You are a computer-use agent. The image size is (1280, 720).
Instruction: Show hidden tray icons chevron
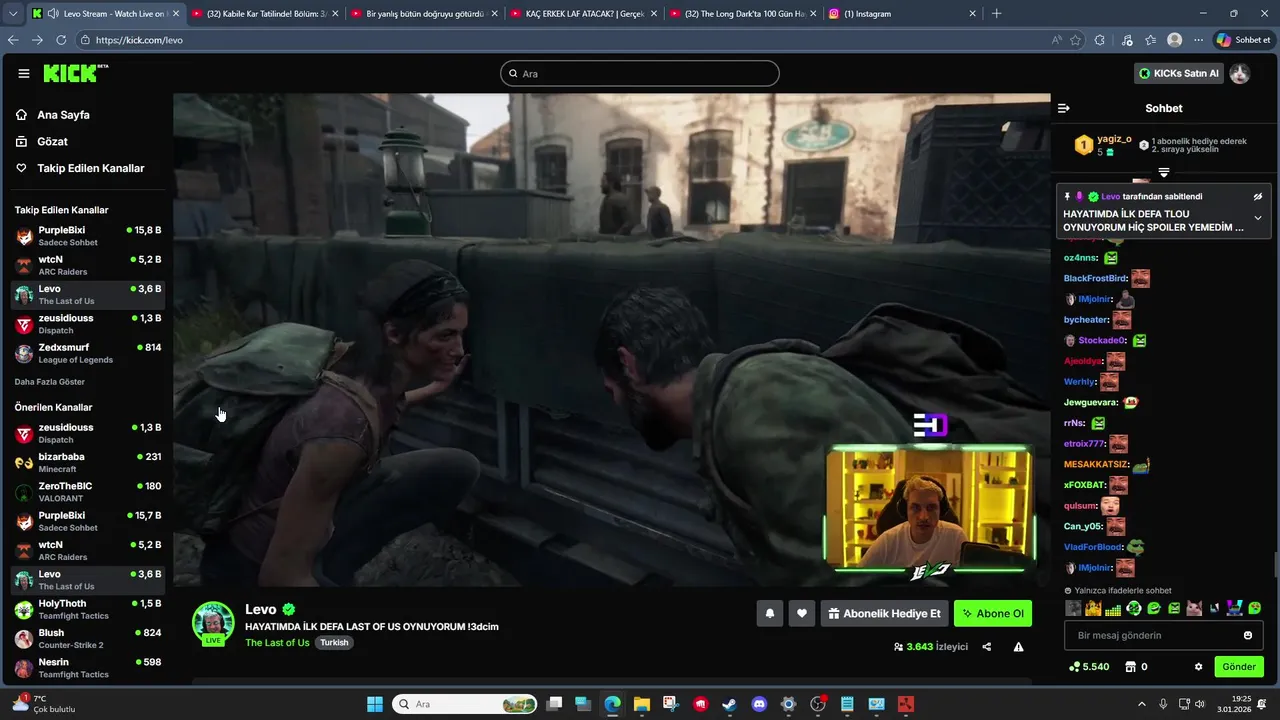(x=1142, y=704)
